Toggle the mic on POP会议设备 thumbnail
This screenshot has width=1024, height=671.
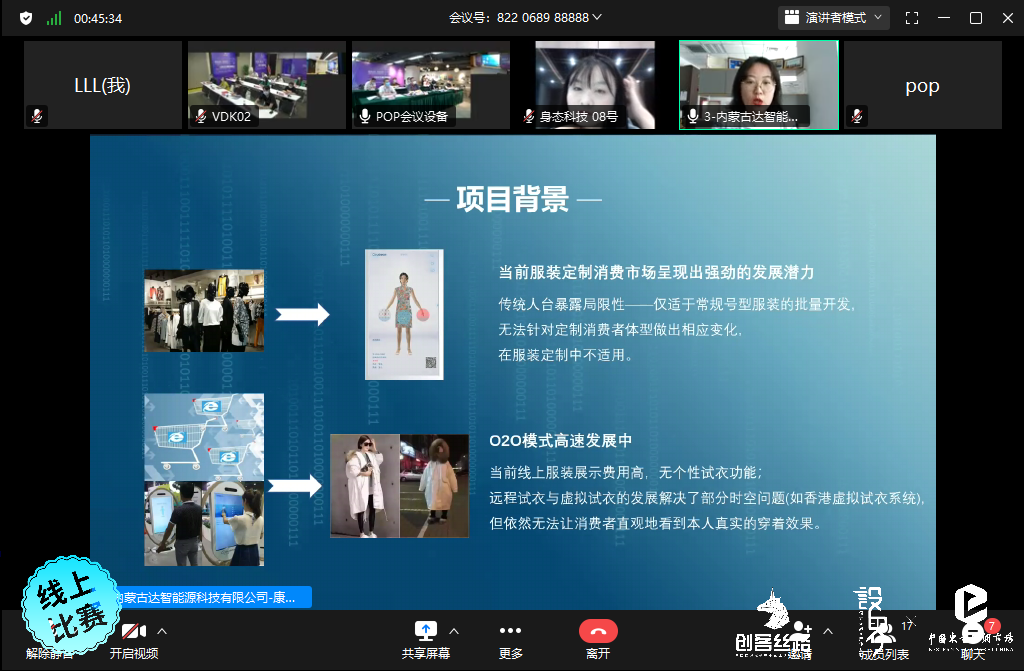[363, 116]
